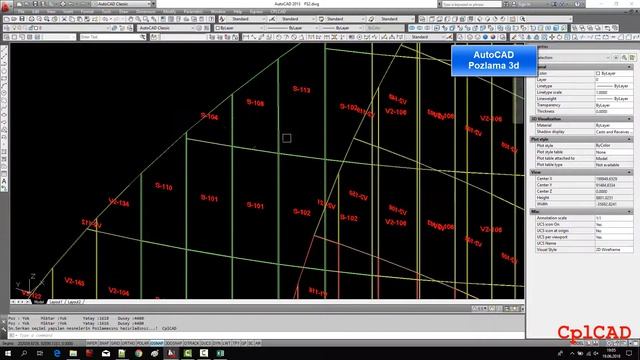This screenshot has height=360, width=640.
Task: Open Chrome from the Windows taskbar
Action: (x=138, y=353)
